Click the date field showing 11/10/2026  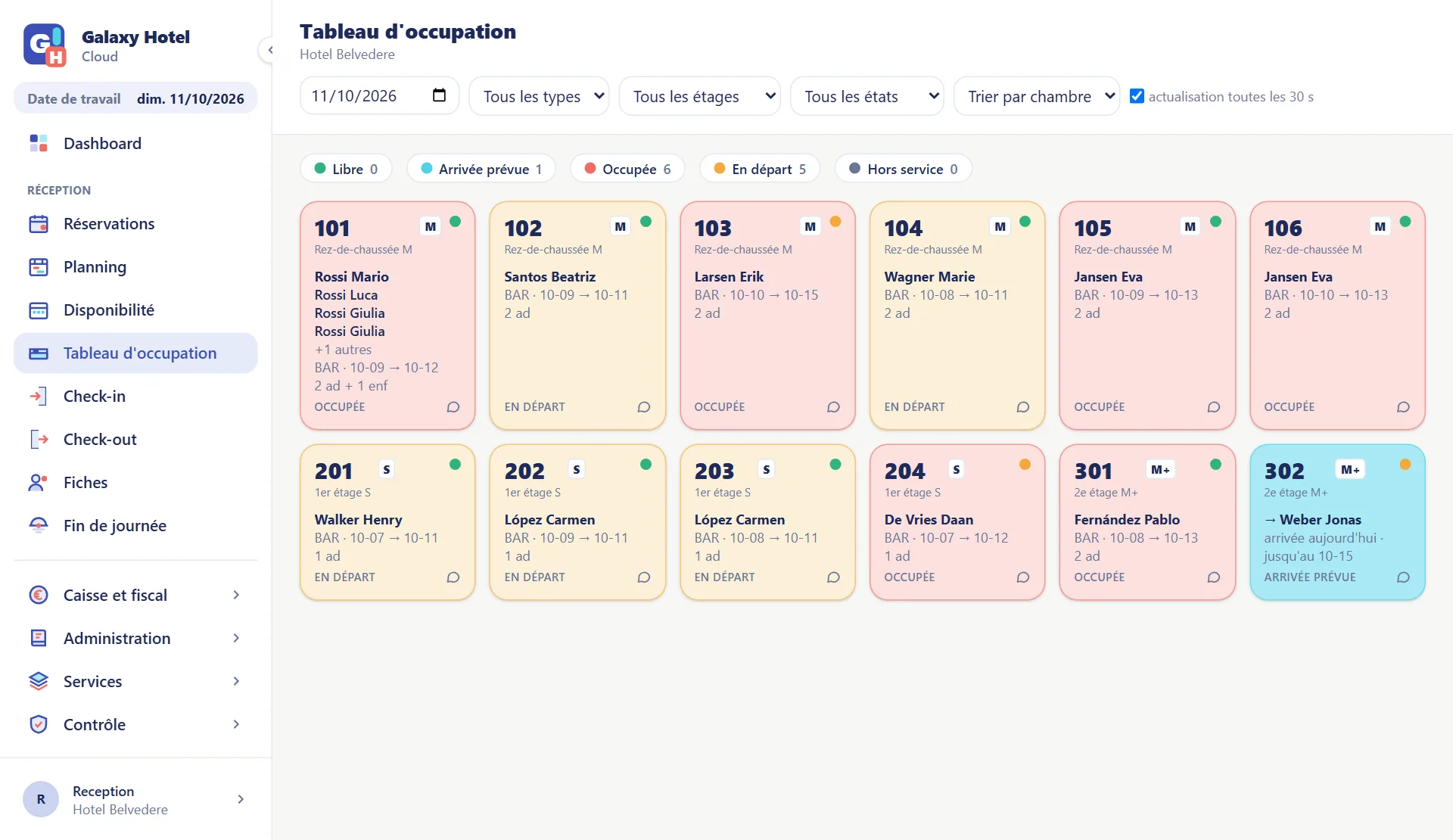click(379, 95)
